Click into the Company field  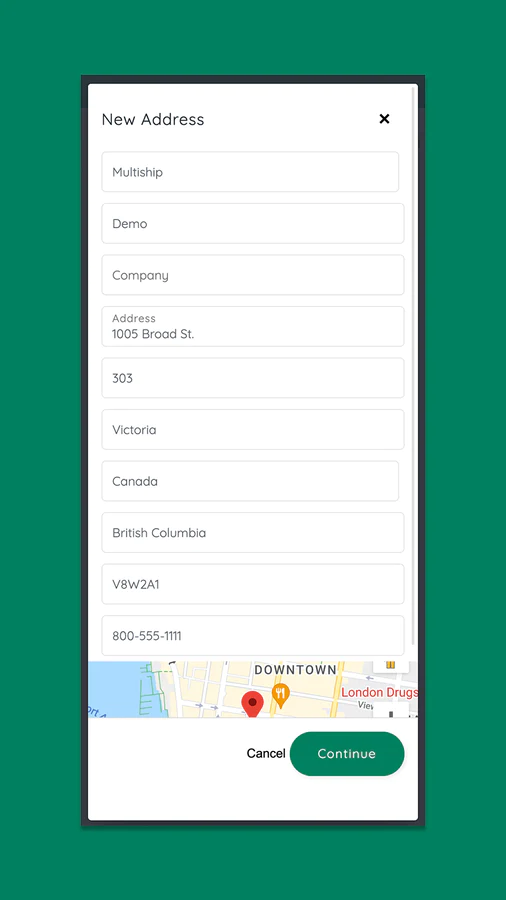tap(253, 275)
